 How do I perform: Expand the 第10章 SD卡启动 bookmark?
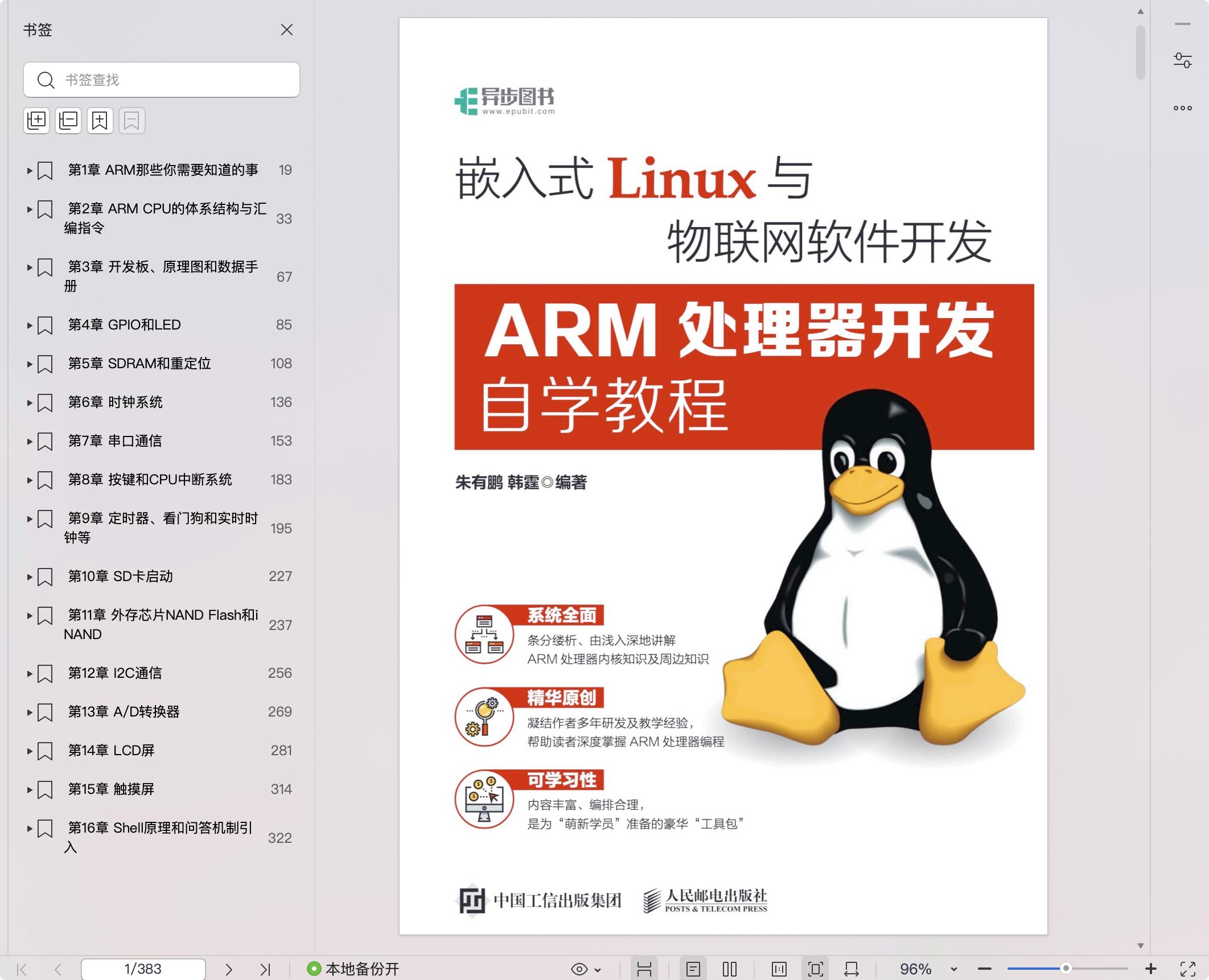tap(29, 577)
